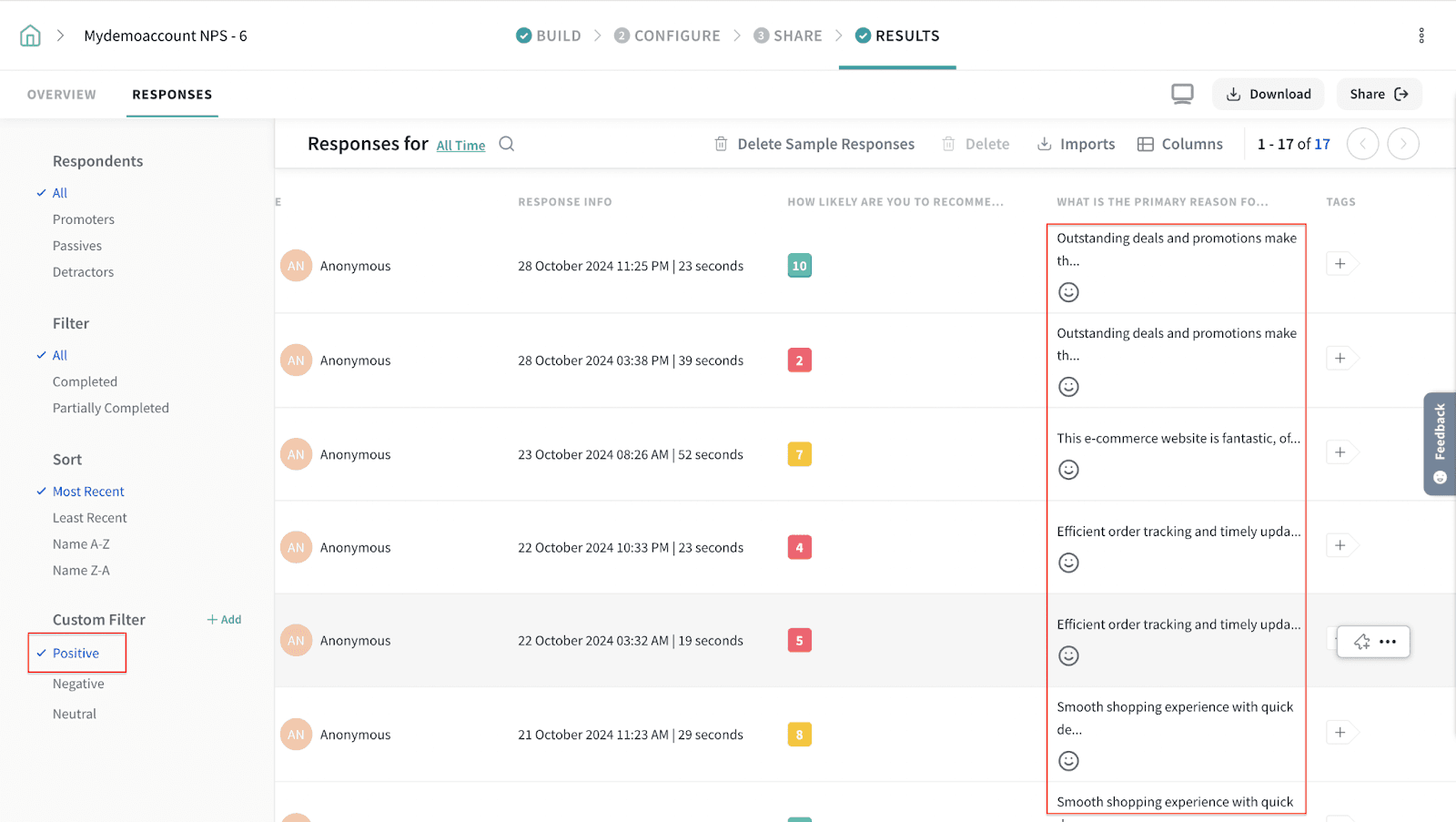The width and height of the screenshot is (1456, 822).
Task: Switch to the Overview tab
Action: pyautogui.click(x=61, y=95)
